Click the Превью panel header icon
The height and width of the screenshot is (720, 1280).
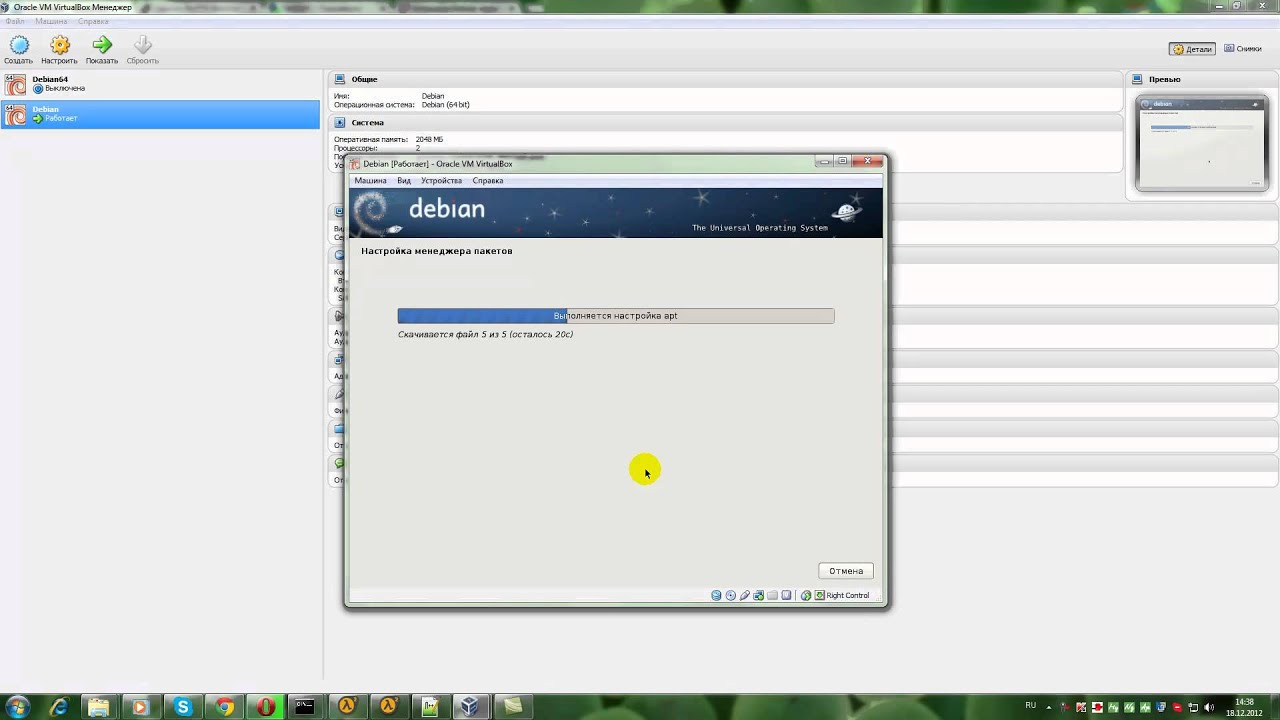pos(1137,79)
